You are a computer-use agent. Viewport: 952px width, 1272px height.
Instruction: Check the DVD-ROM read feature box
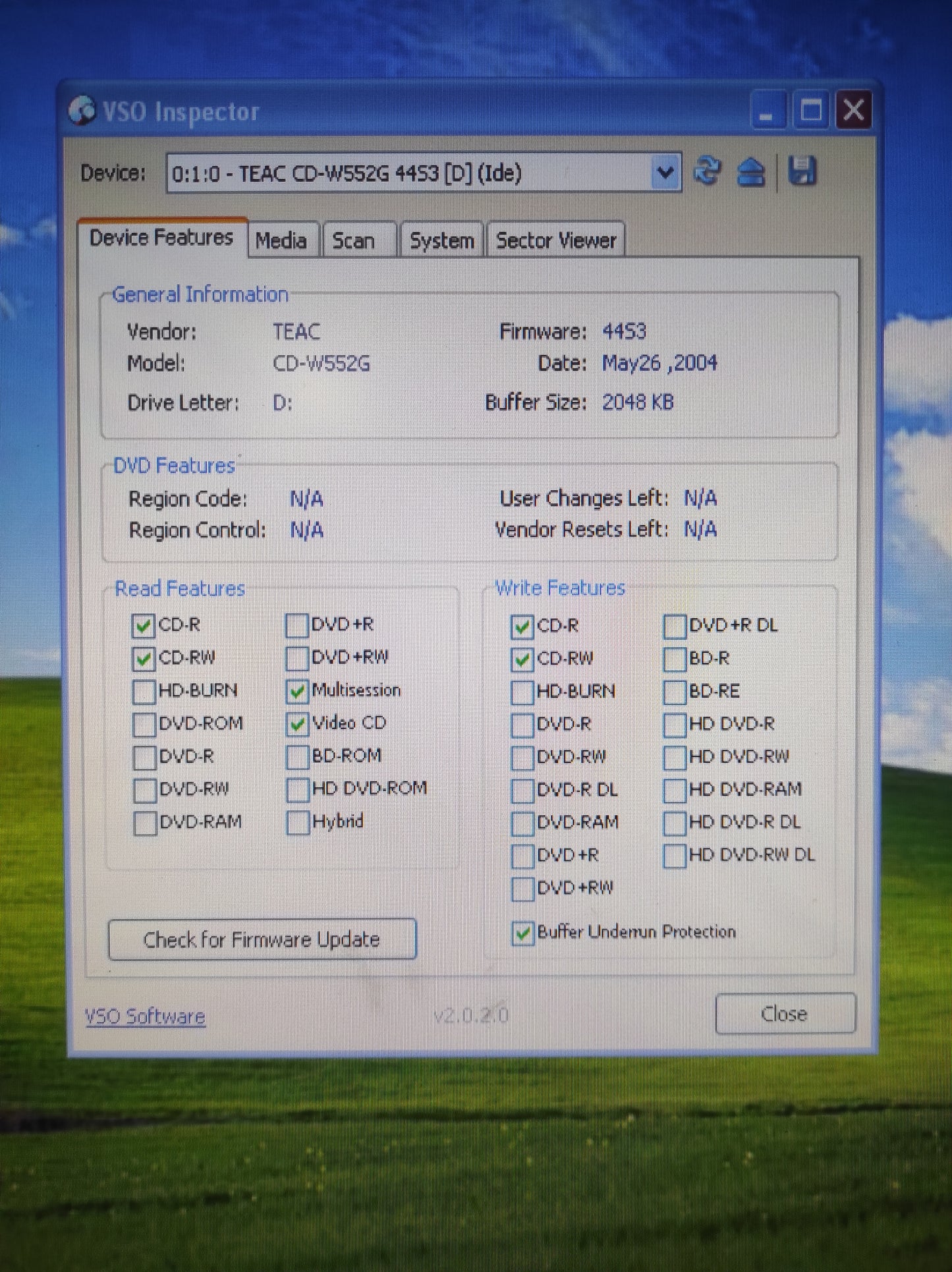[x=144, y=725]
